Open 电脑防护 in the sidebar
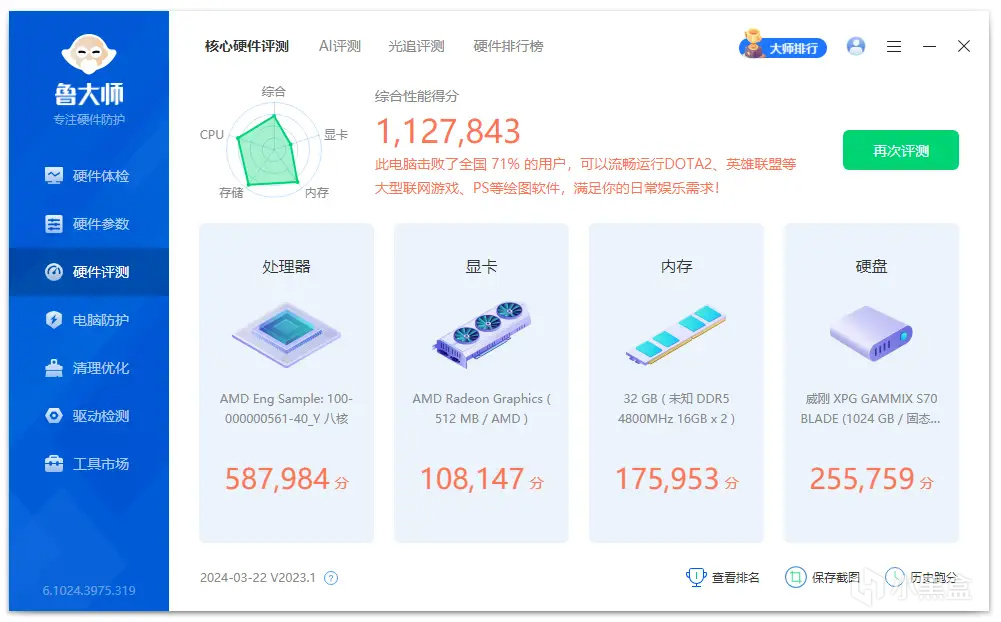 pyautogui.click(x=89, y=319)
